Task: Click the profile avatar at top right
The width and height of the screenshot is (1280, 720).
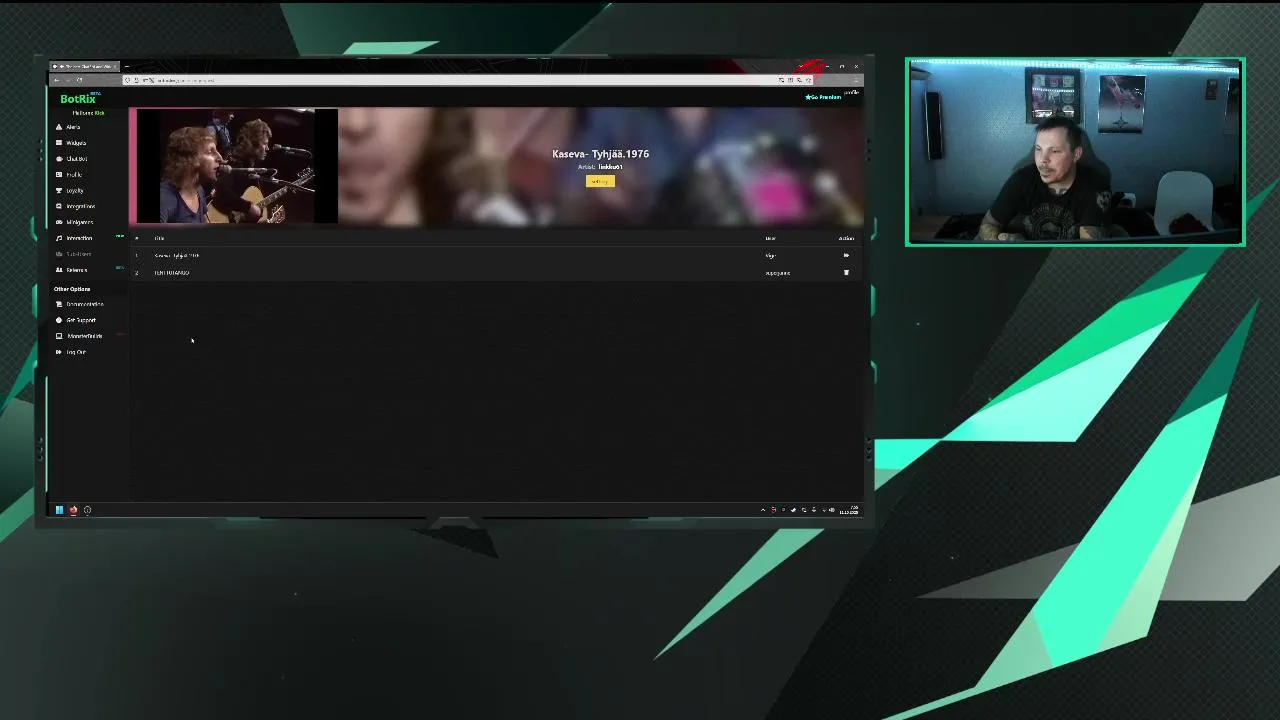Action: tap(852, 93)
